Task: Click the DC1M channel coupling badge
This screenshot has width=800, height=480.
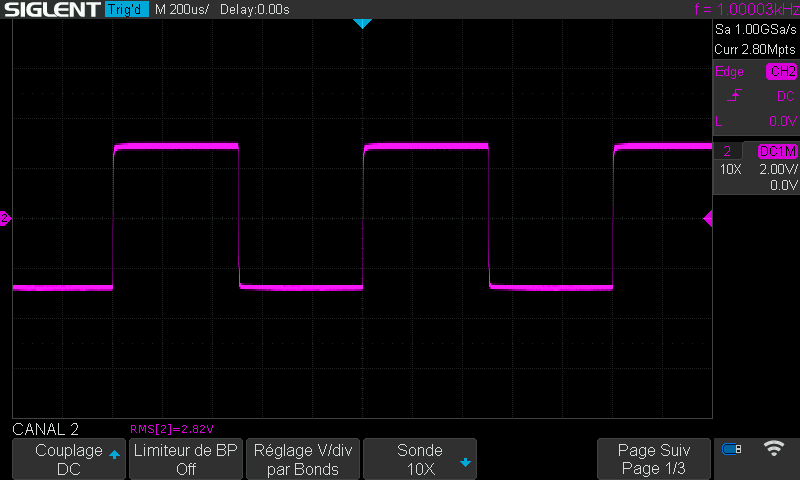Action: click(x=777, y=151)
